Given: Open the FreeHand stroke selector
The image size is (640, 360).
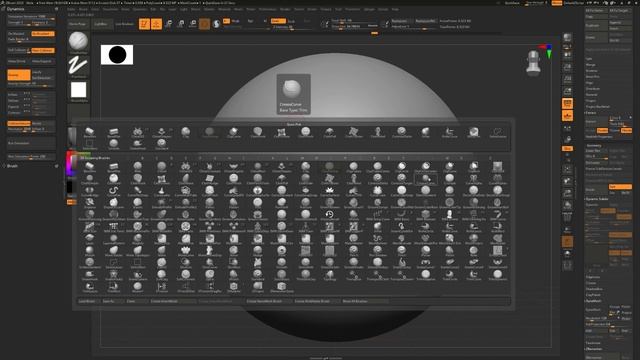Looking at the screenshot, I should click(78, 67).
